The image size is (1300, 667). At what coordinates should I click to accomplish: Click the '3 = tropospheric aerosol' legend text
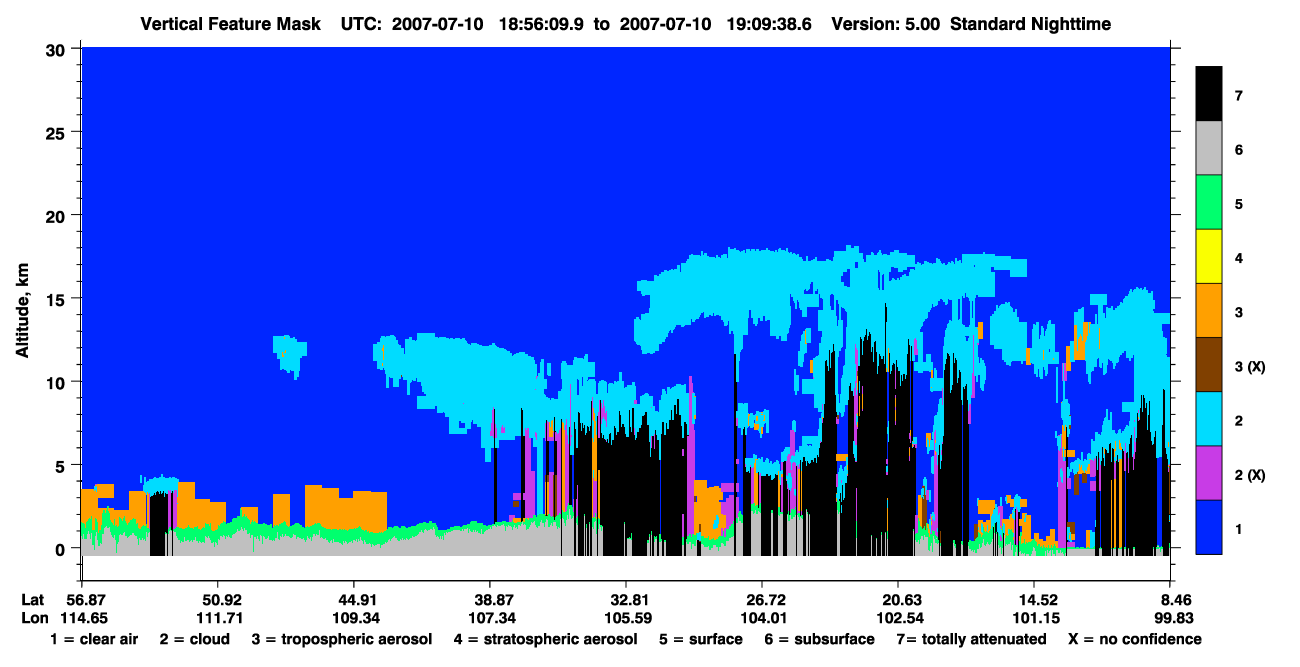[342, 639]
